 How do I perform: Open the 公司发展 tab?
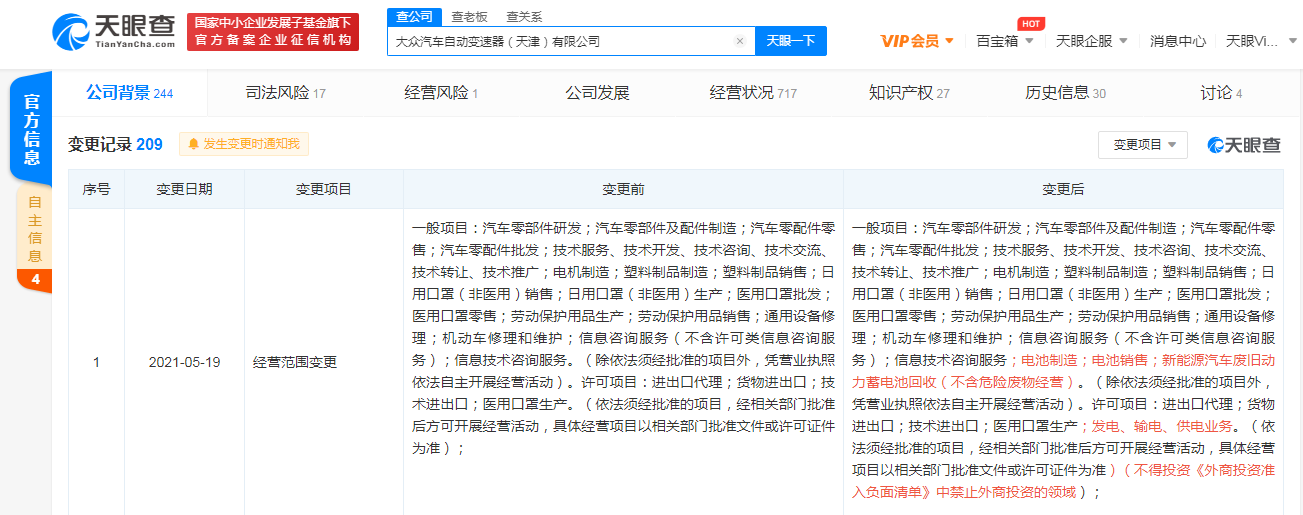coord(597,93)
